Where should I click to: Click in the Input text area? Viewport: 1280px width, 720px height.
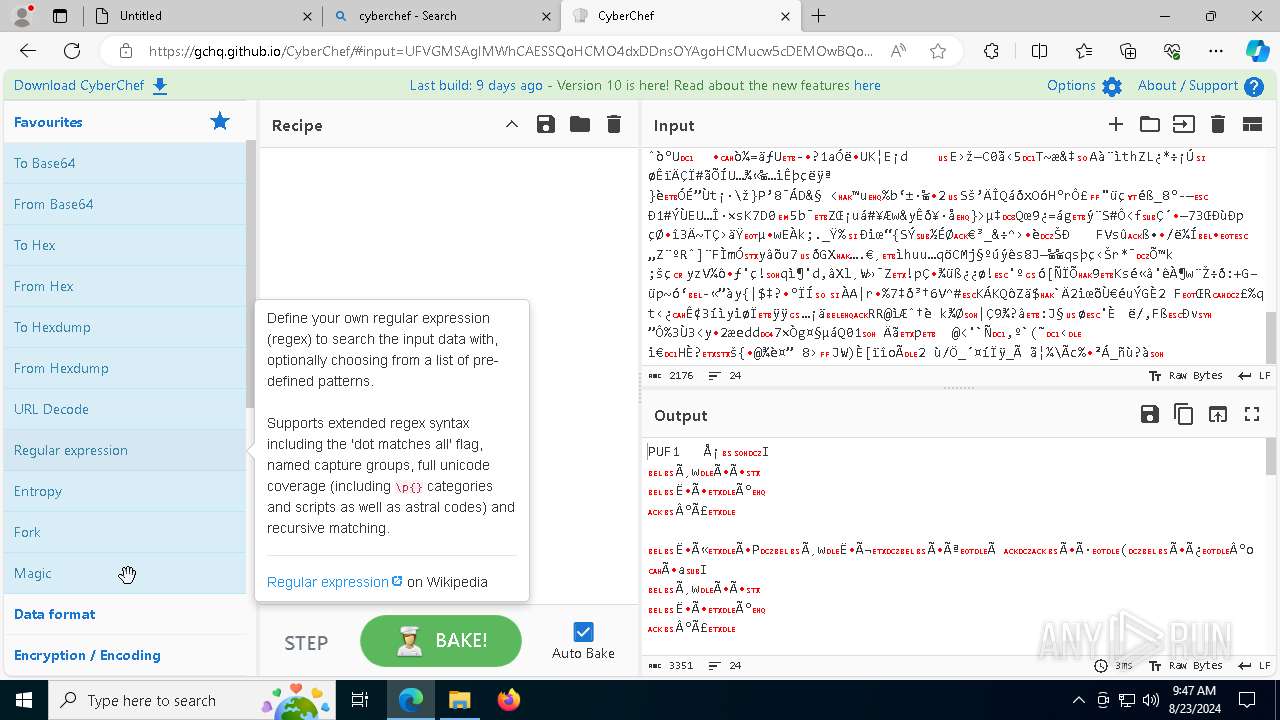pos(955,257)
